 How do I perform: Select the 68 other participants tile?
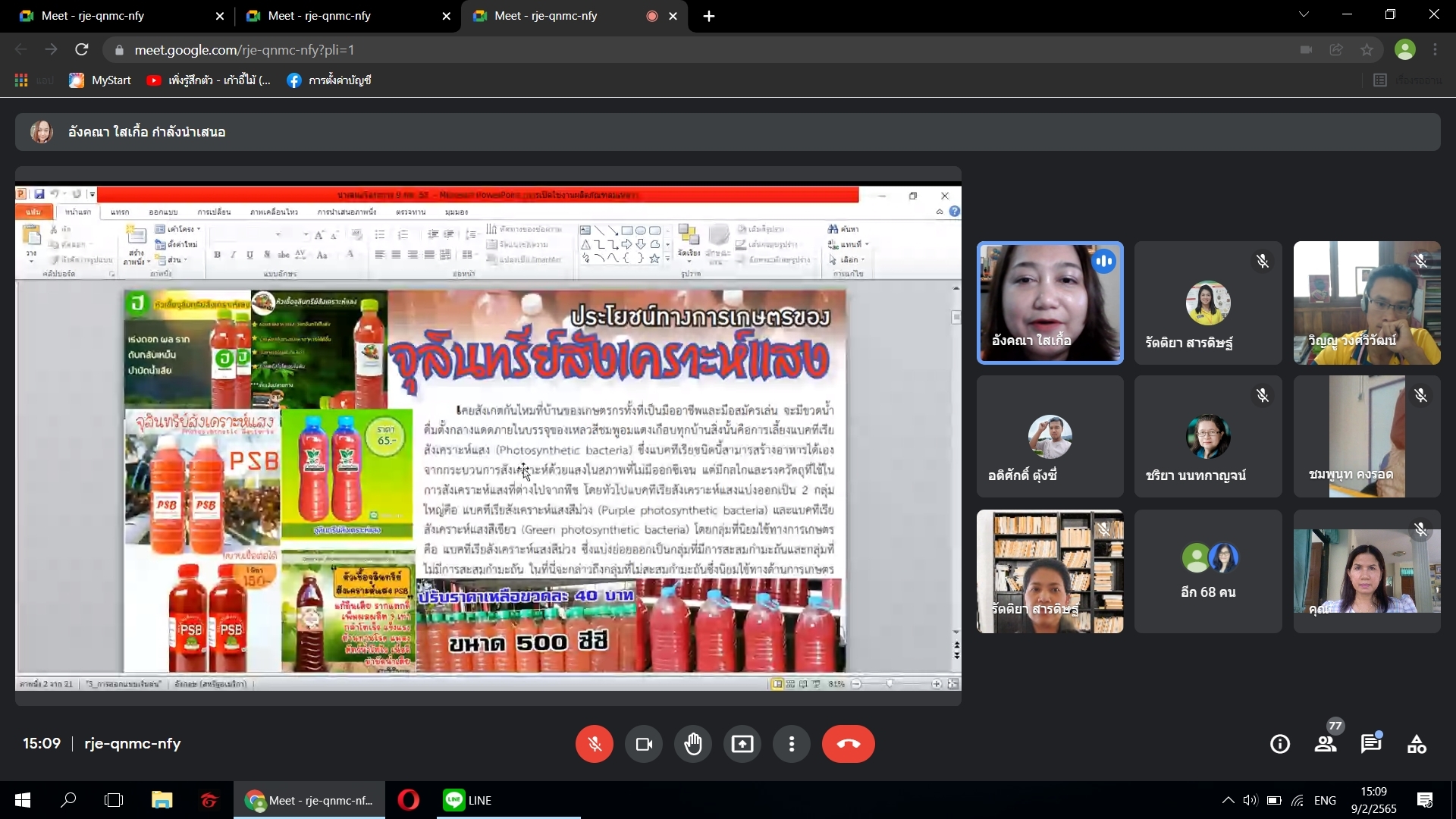(1208, 572)
